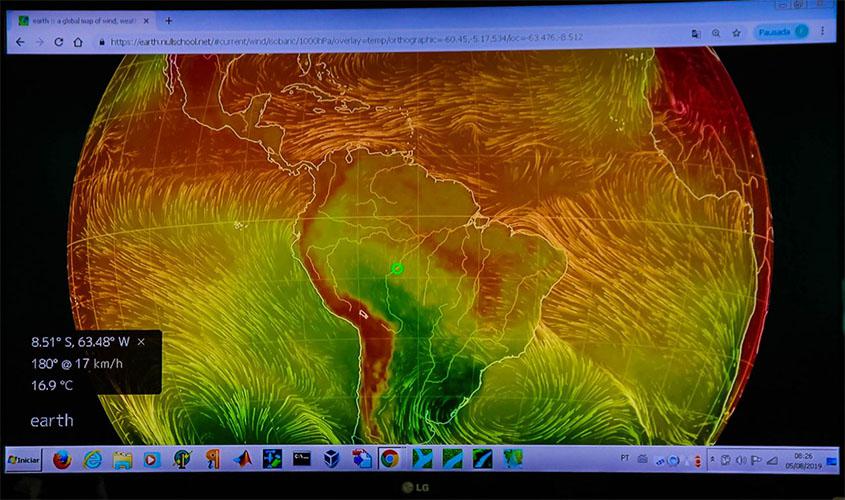The width and height of the screenshot is (845, 500).
Task: Click the translate page icon in address bar
Action: [696, 33]
